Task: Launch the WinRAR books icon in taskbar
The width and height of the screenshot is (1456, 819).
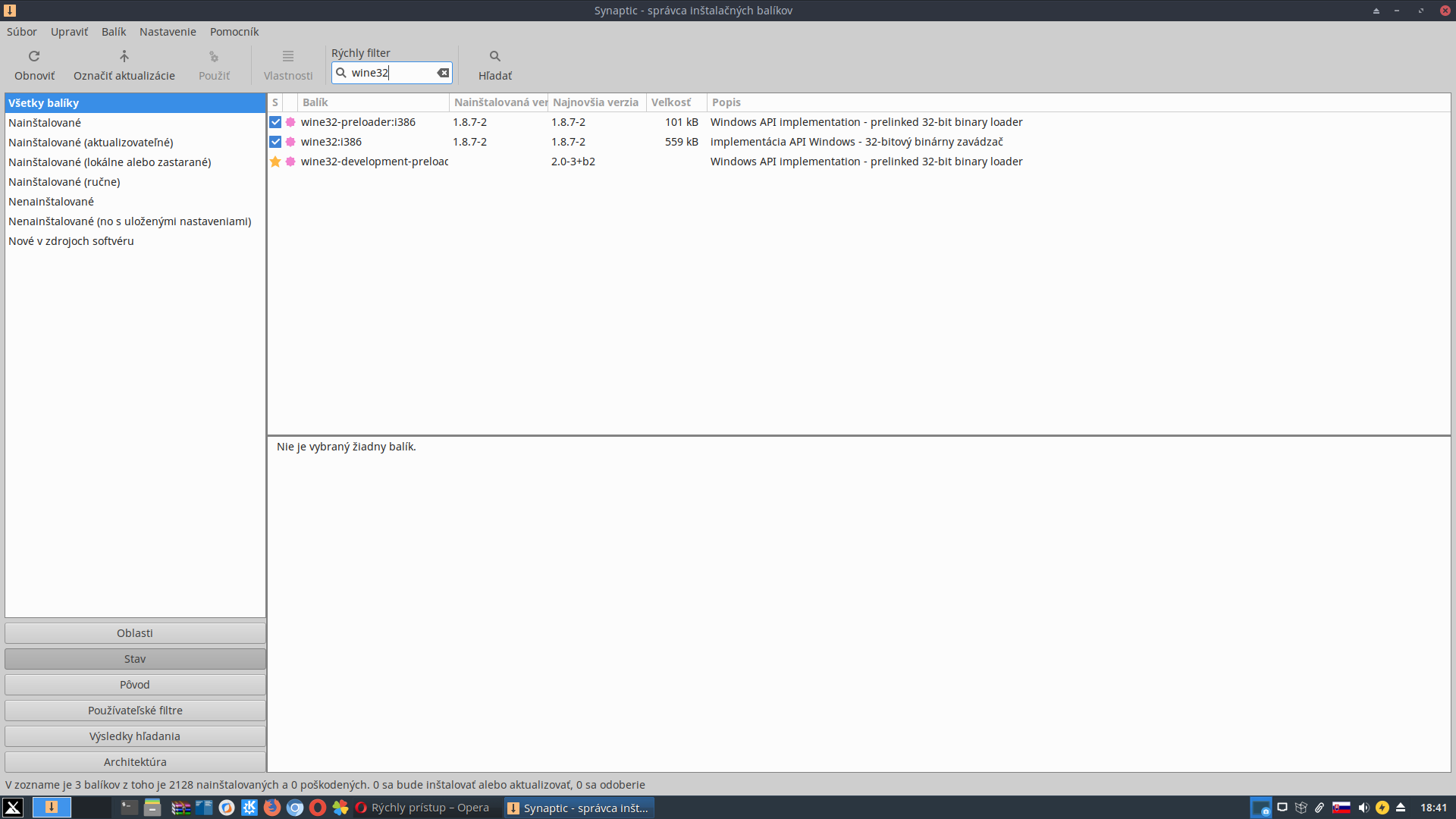Action: click(180, 808)
